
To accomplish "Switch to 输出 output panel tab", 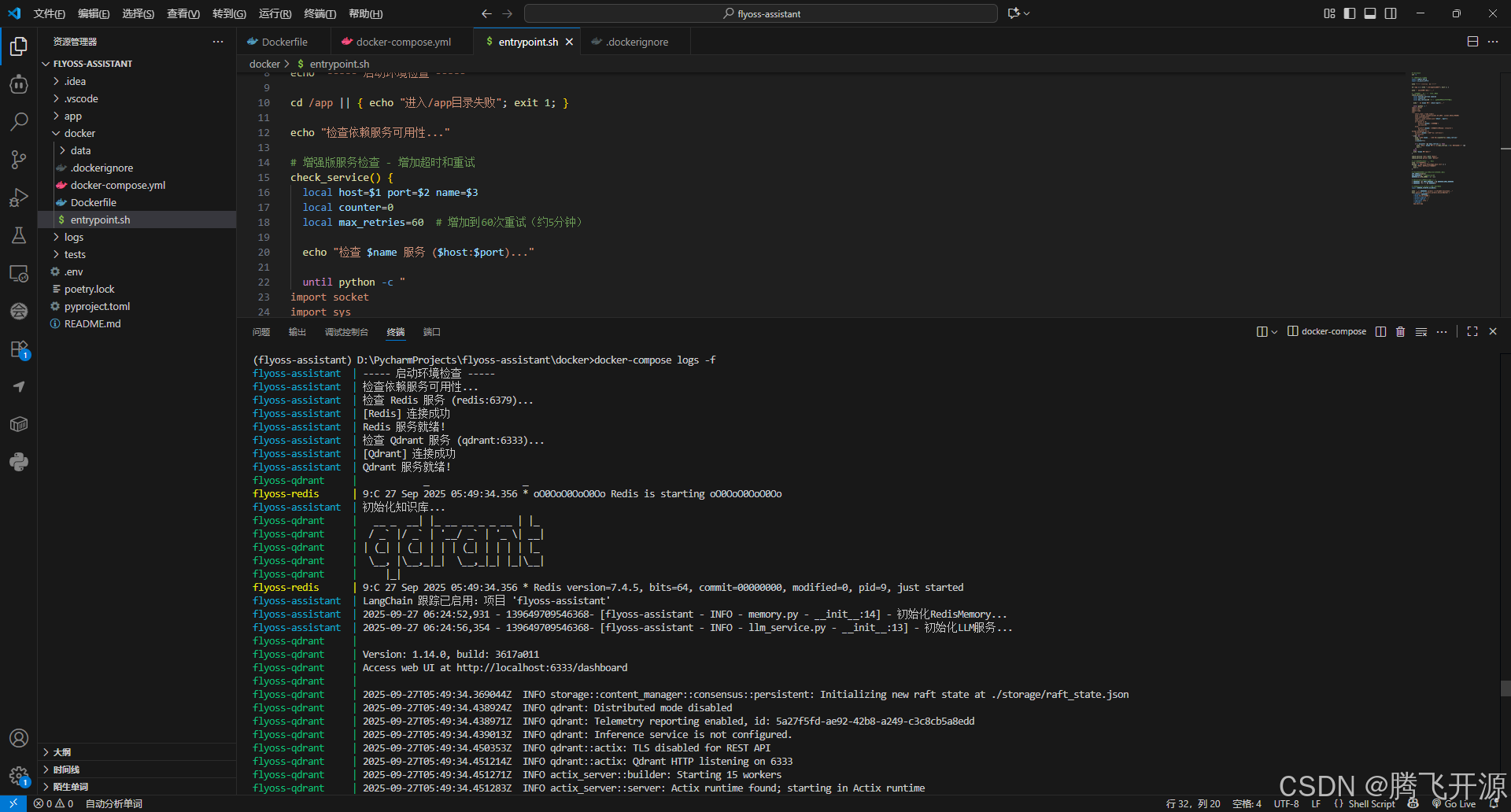I will pyautogui.click(x=297, y=332).
